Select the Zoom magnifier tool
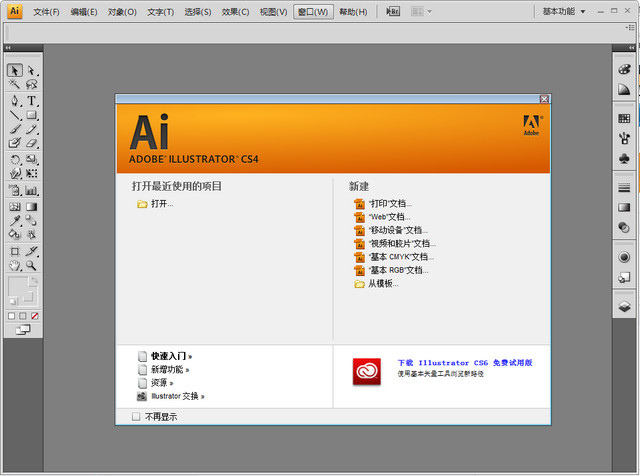This screenshot has width=640, height=476. coord(32,266)
